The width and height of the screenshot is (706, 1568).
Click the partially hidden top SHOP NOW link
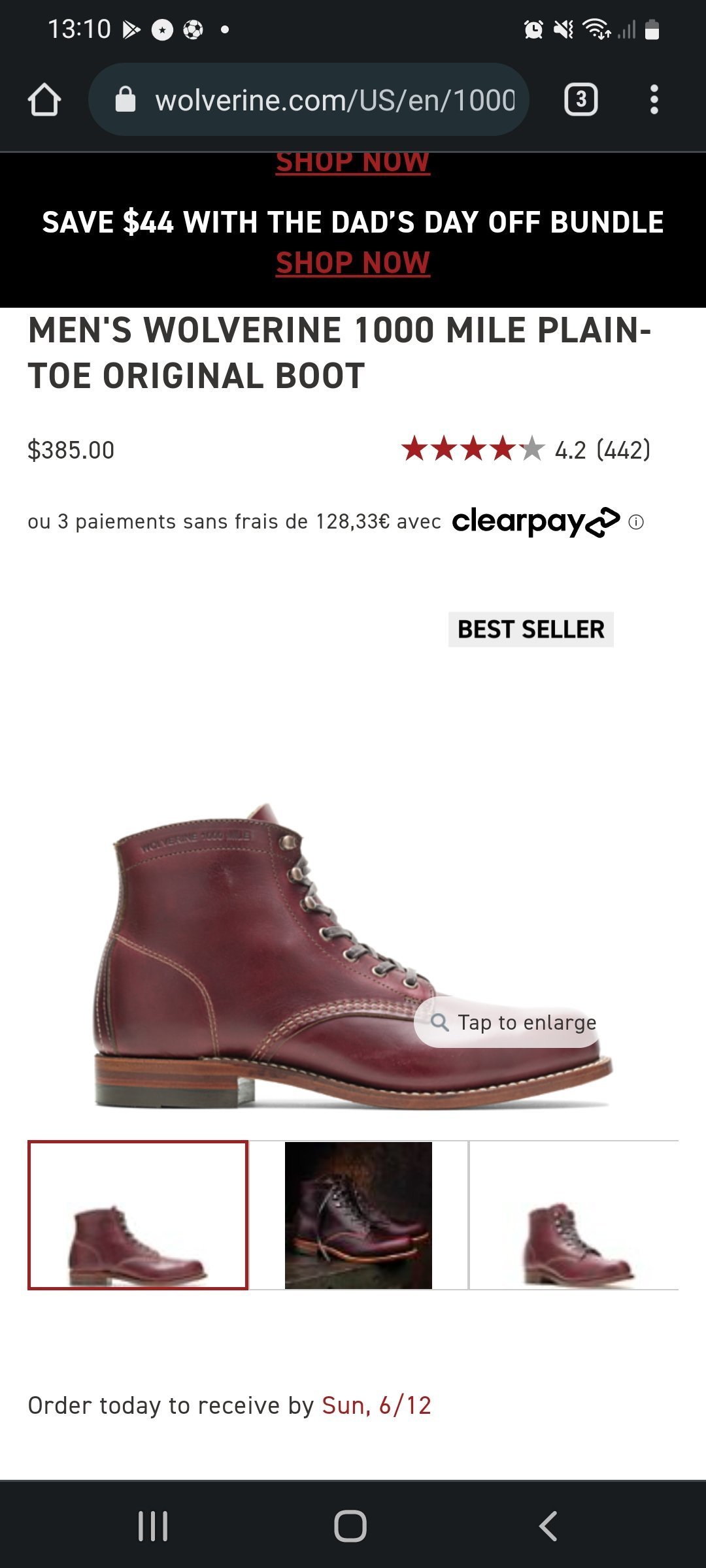tap(353, 163)
